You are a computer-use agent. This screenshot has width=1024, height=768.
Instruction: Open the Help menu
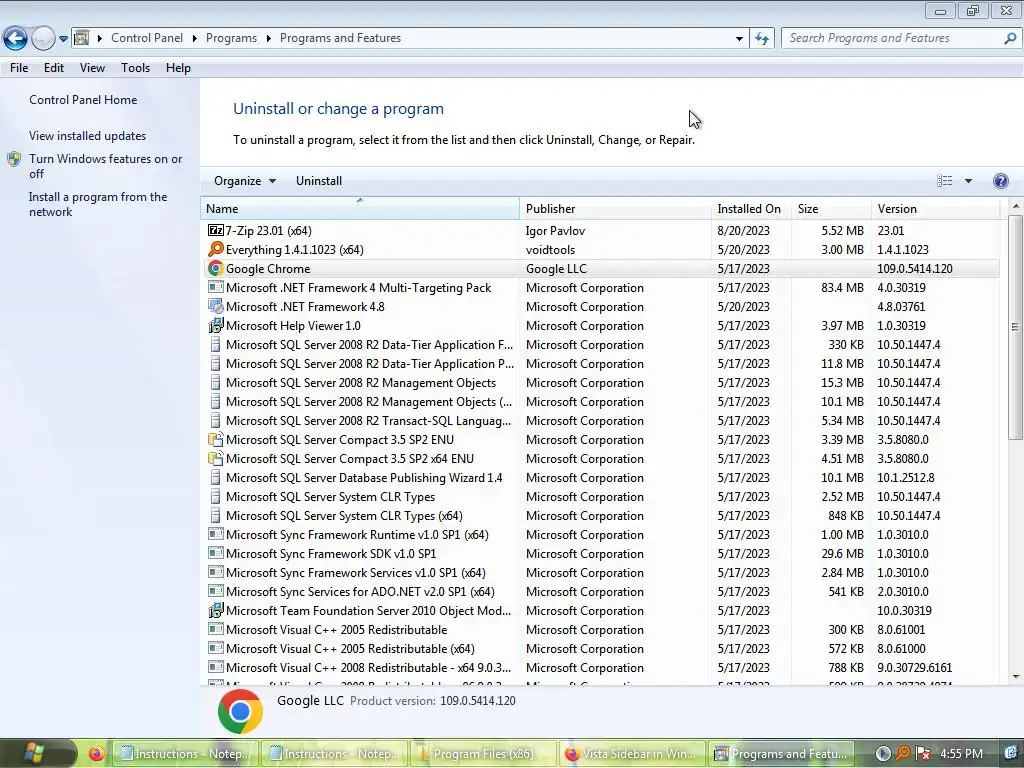(178, 68)
